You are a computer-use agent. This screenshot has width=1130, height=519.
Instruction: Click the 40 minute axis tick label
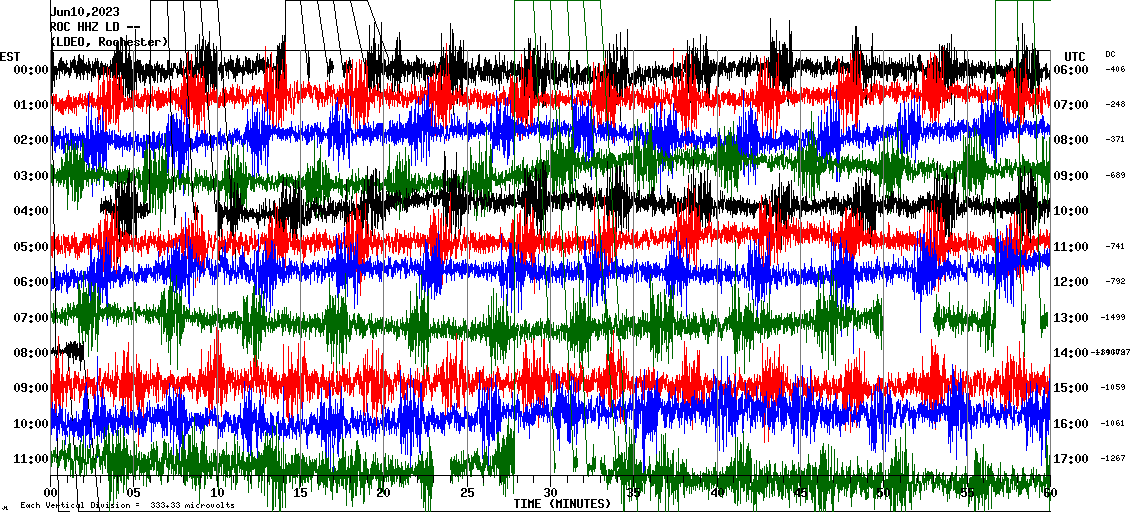coord(717,493)
